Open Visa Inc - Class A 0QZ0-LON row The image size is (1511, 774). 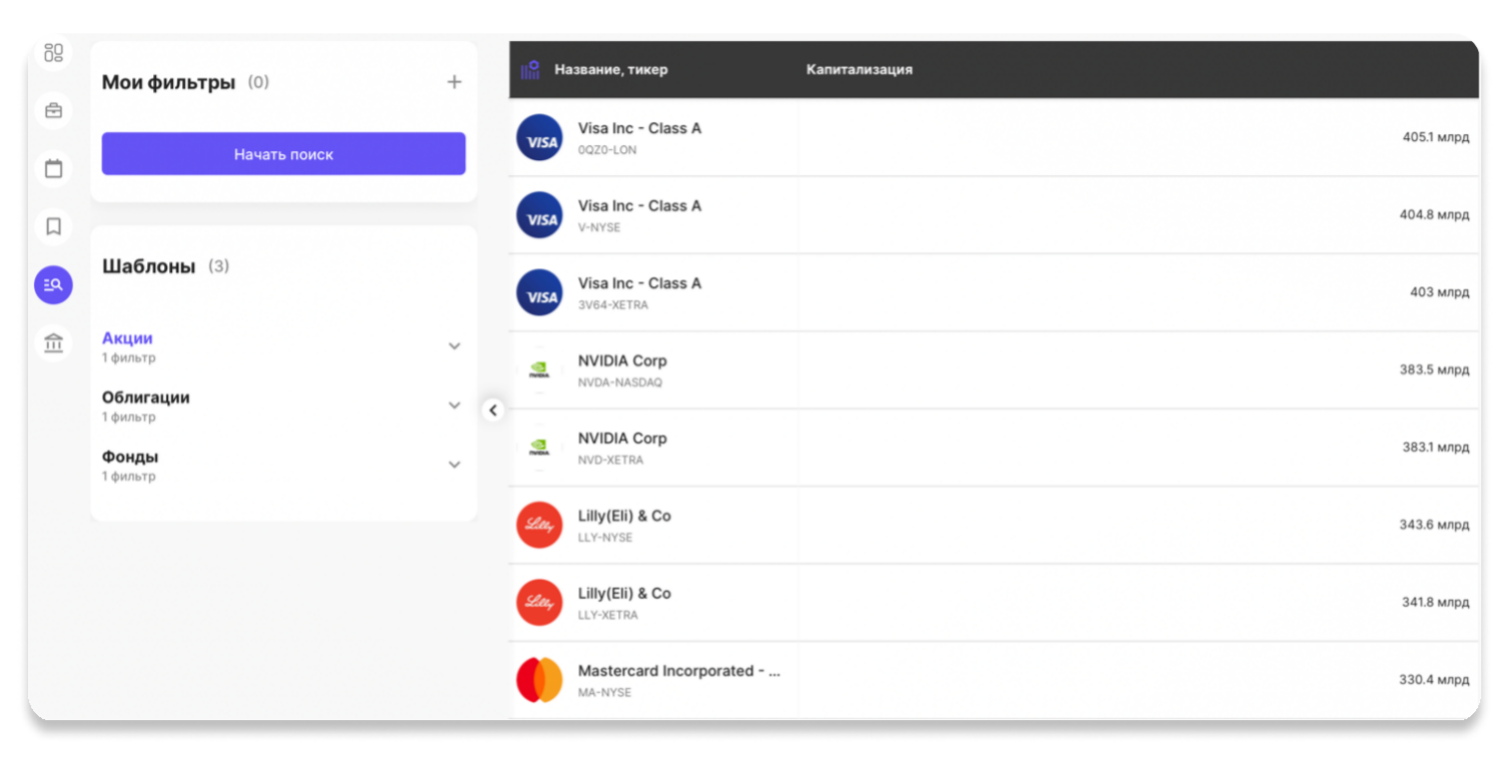coord(994,138)
